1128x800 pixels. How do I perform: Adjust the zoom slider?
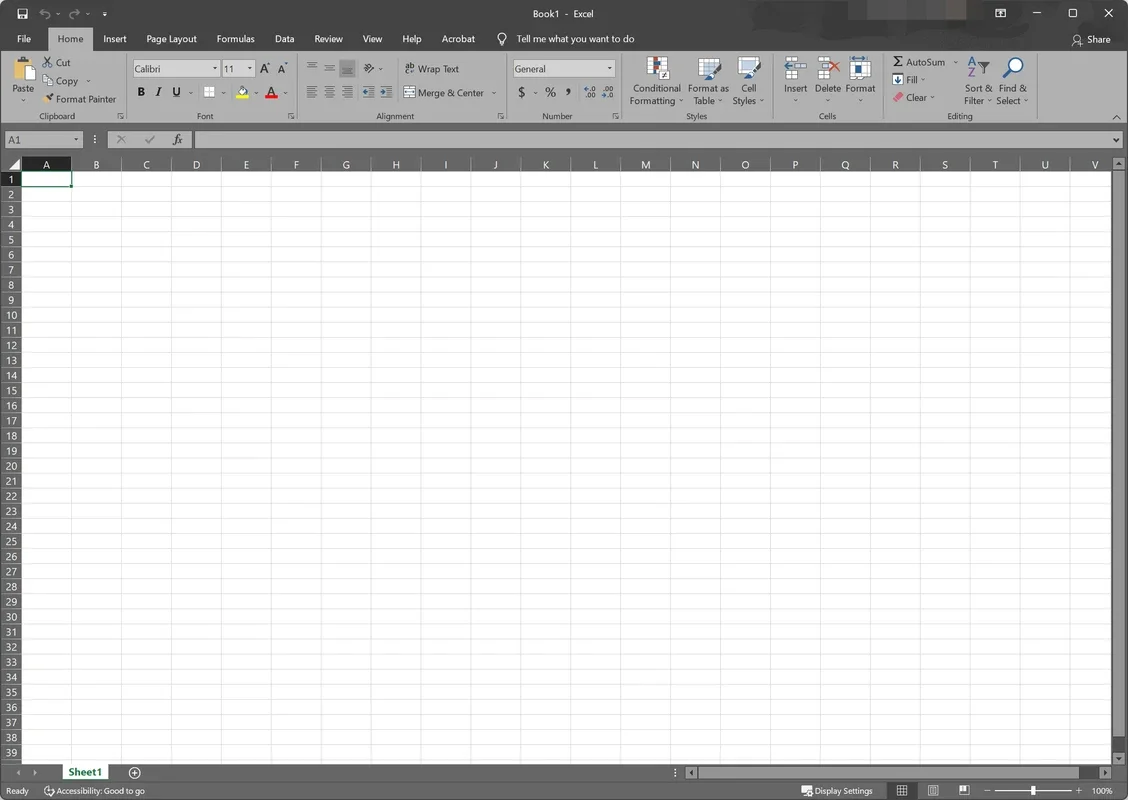point(1033,790)
